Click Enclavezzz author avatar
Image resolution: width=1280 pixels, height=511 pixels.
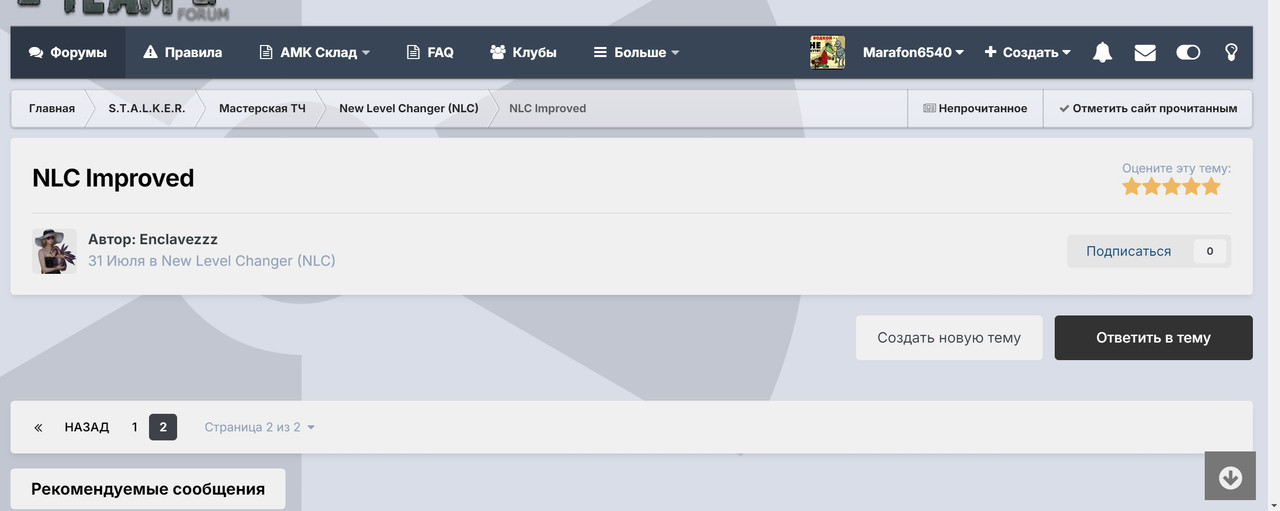tap(54, 251)
